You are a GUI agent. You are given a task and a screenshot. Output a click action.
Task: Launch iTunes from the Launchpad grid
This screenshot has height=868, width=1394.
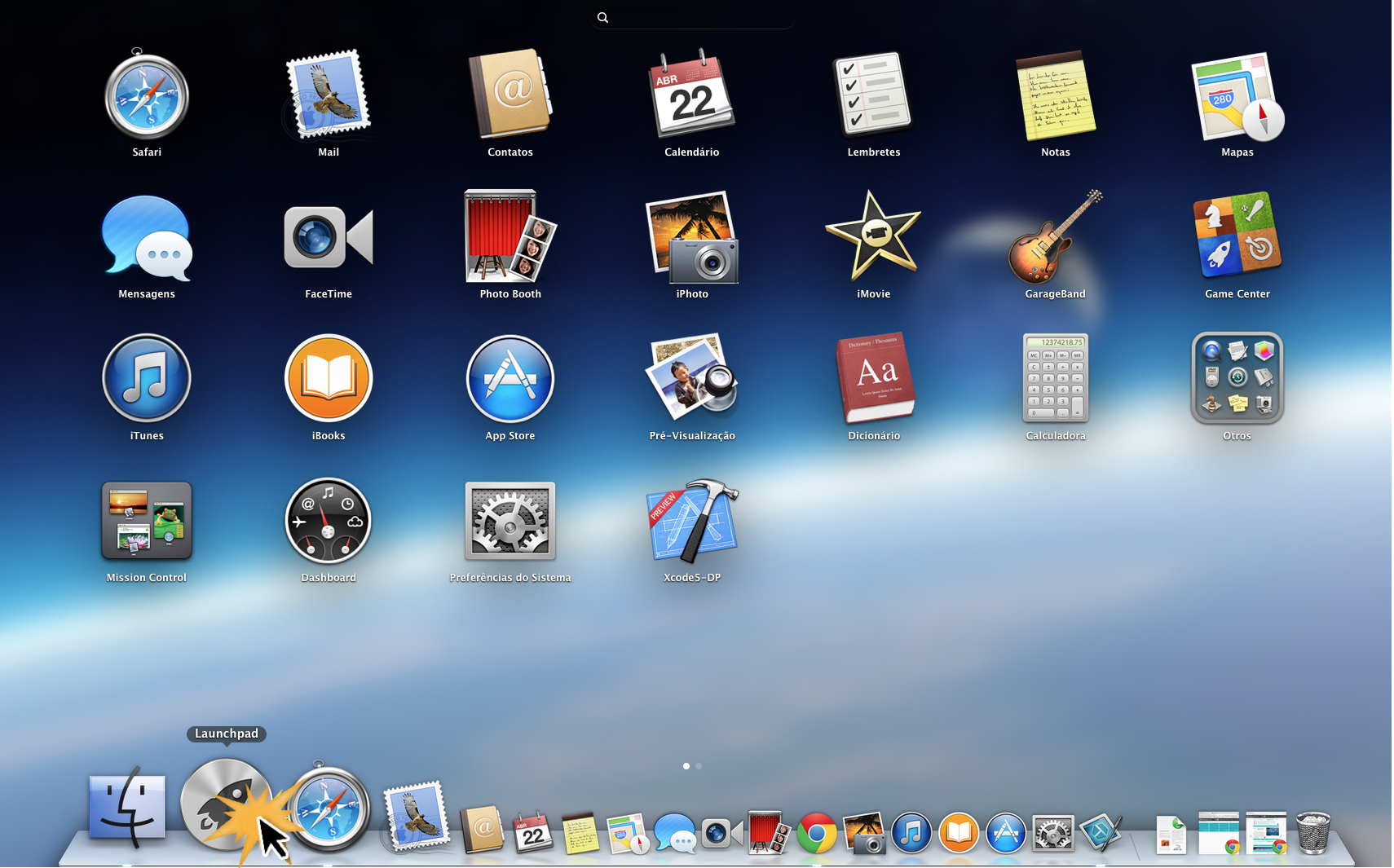tap(147, 378)
